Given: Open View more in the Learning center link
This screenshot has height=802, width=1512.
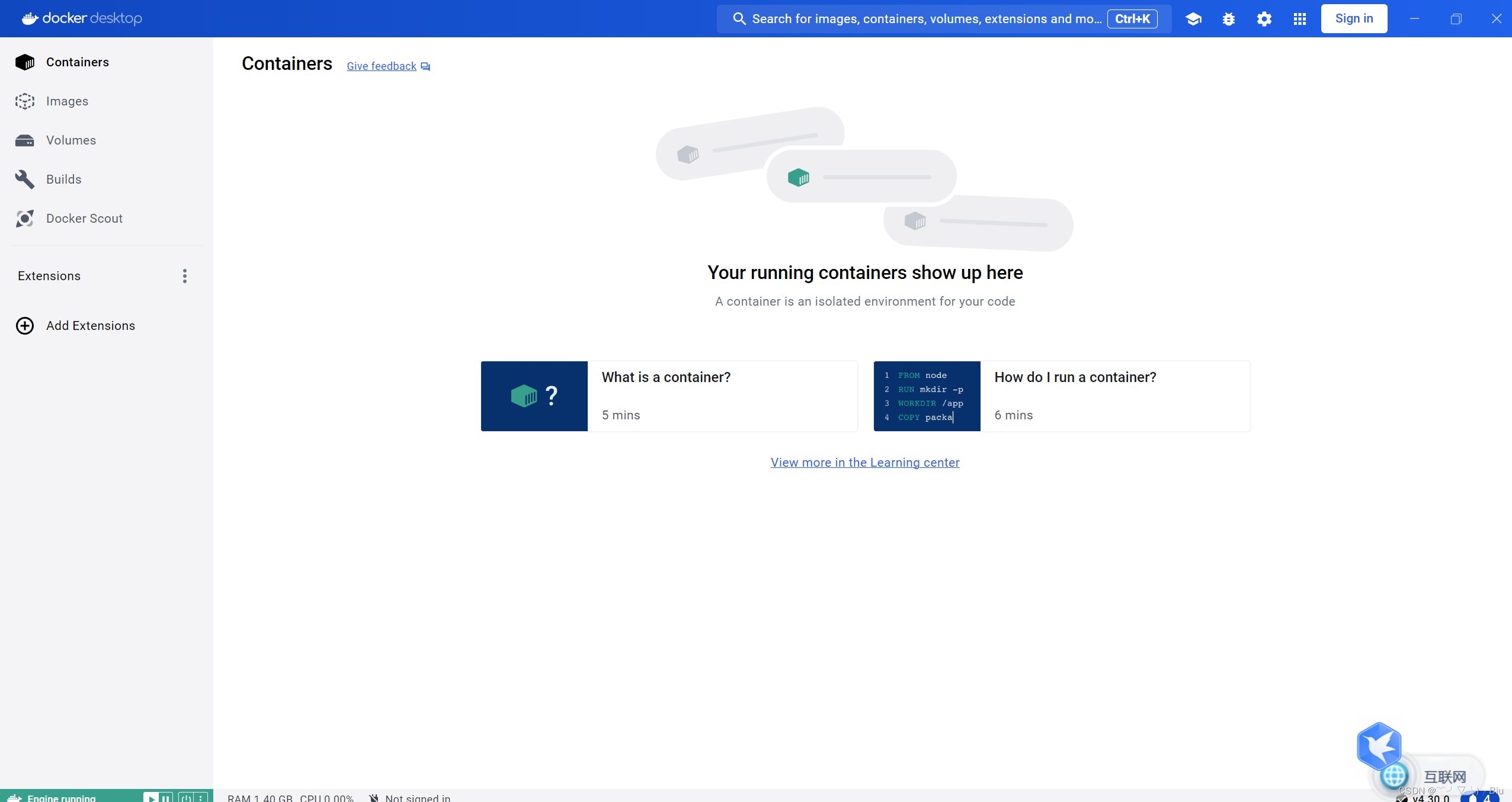Looking at the screenshot, I should coord(865,463).
